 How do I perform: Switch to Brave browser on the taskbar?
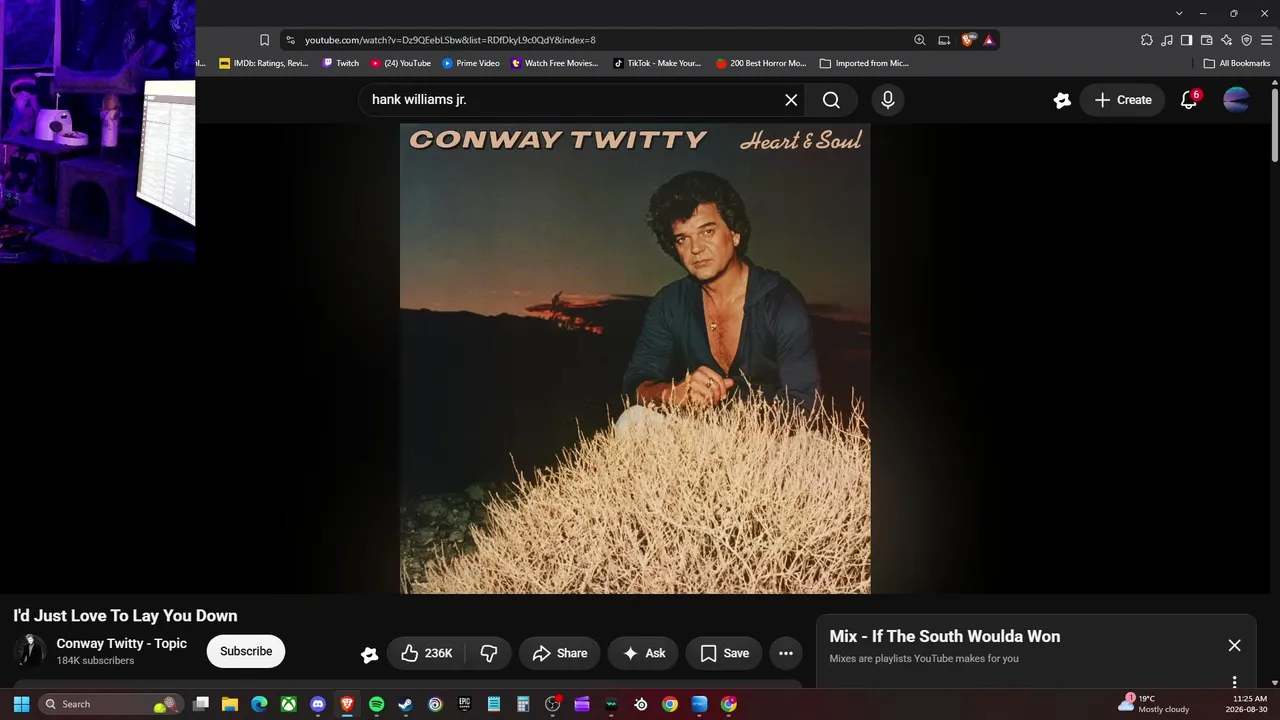(x=347, y=704)
